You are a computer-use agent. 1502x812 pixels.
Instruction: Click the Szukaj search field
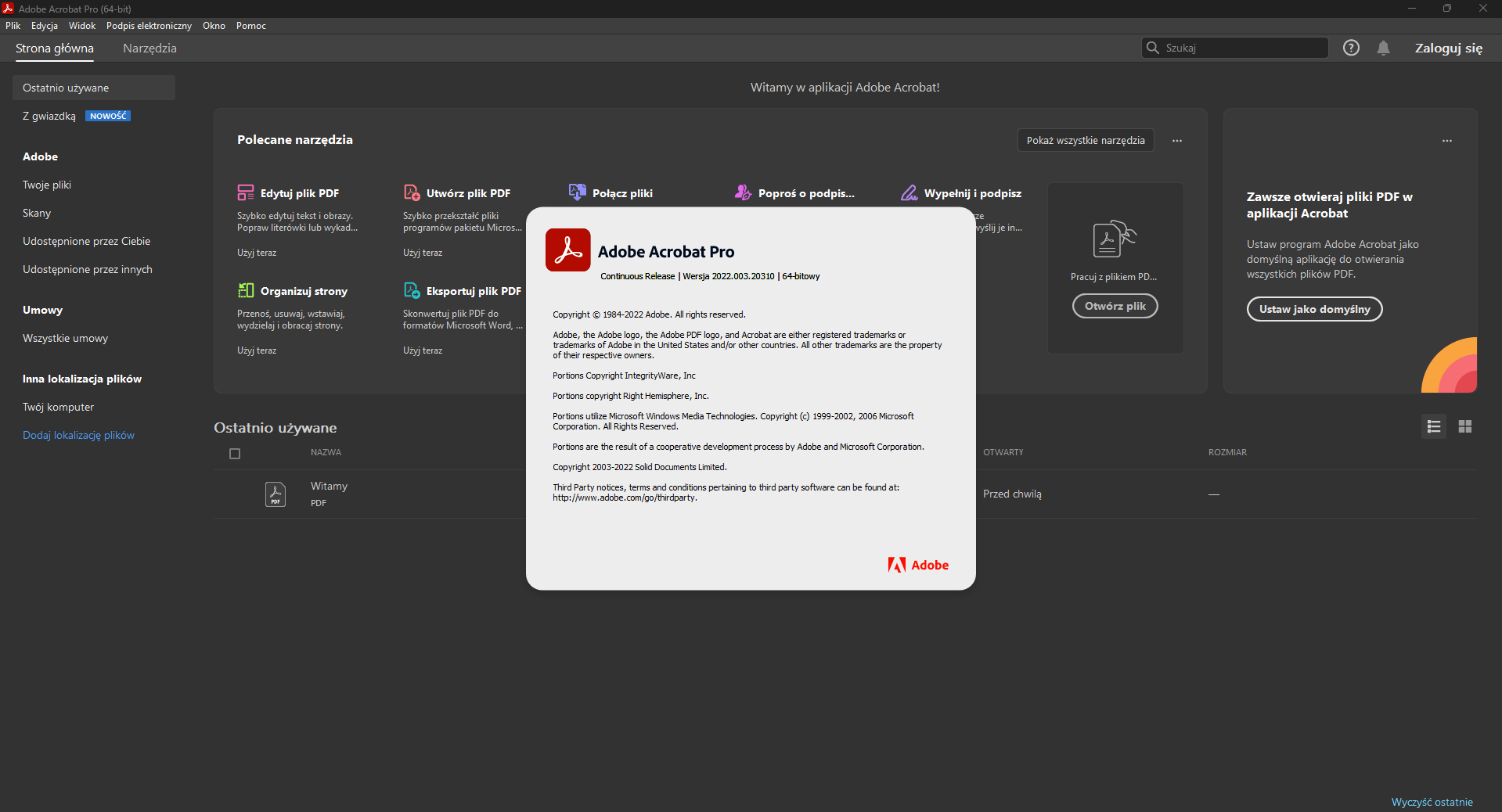pyautogui.click(x=1235, y=48)
